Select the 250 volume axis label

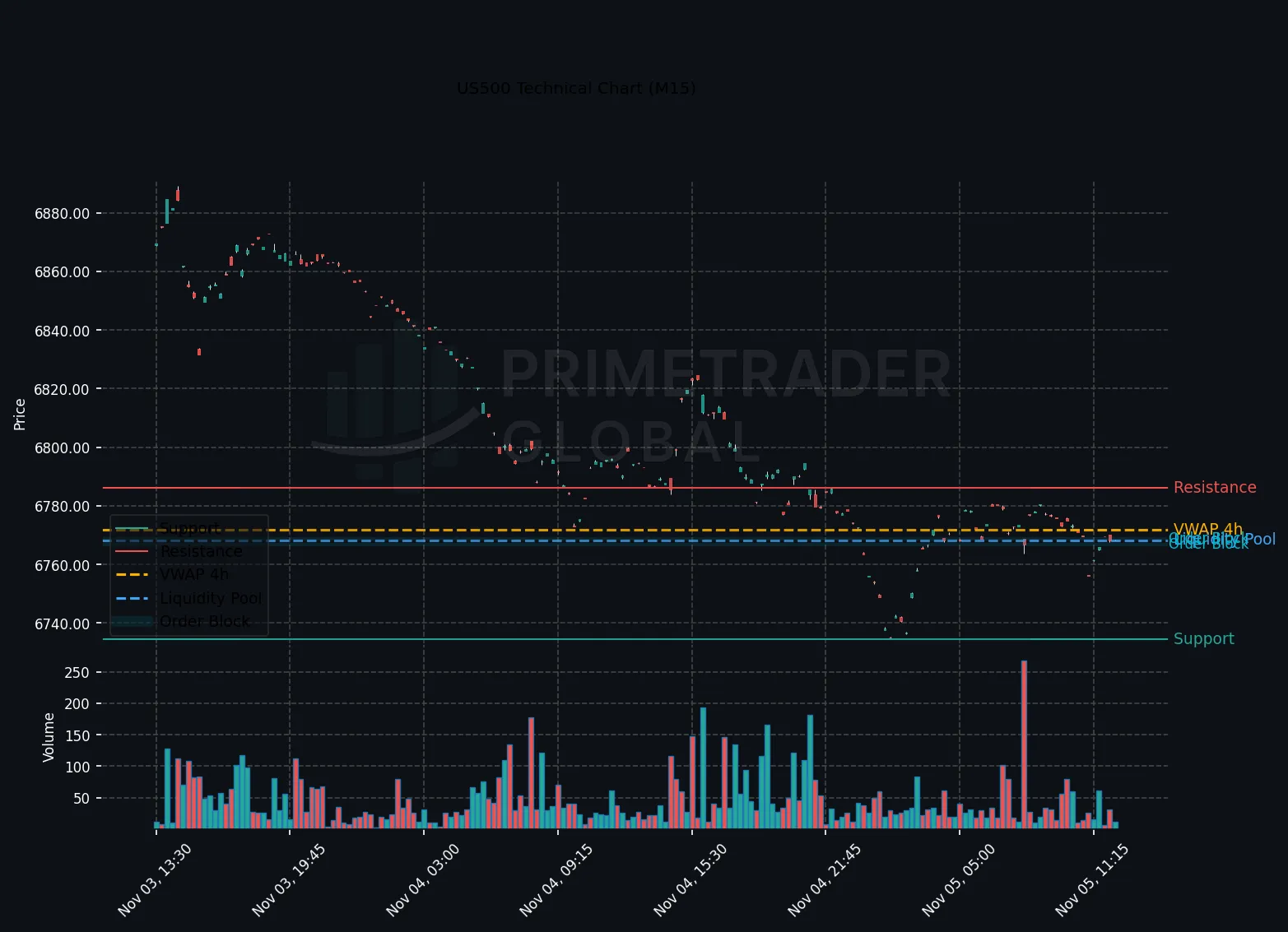pyautogui.click(x=77, y=673)
